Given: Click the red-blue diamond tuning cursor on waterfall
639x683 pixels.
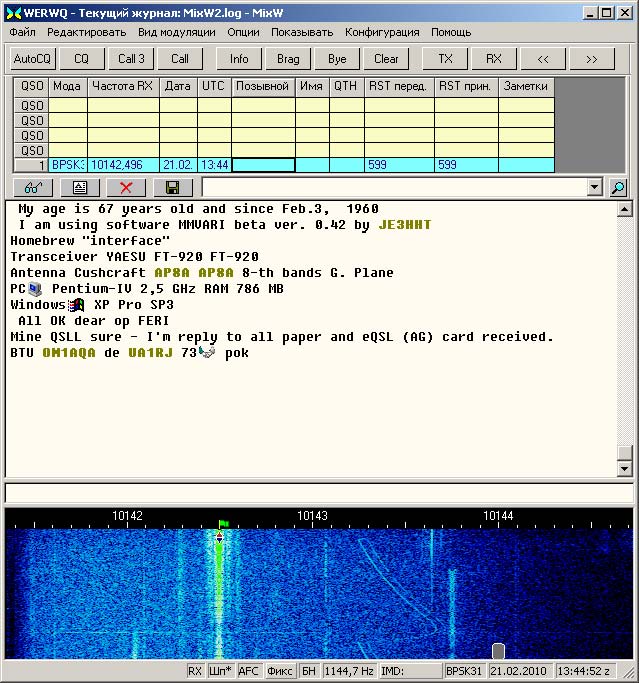Looking at the screenshot, I should [x=220, y=538].
